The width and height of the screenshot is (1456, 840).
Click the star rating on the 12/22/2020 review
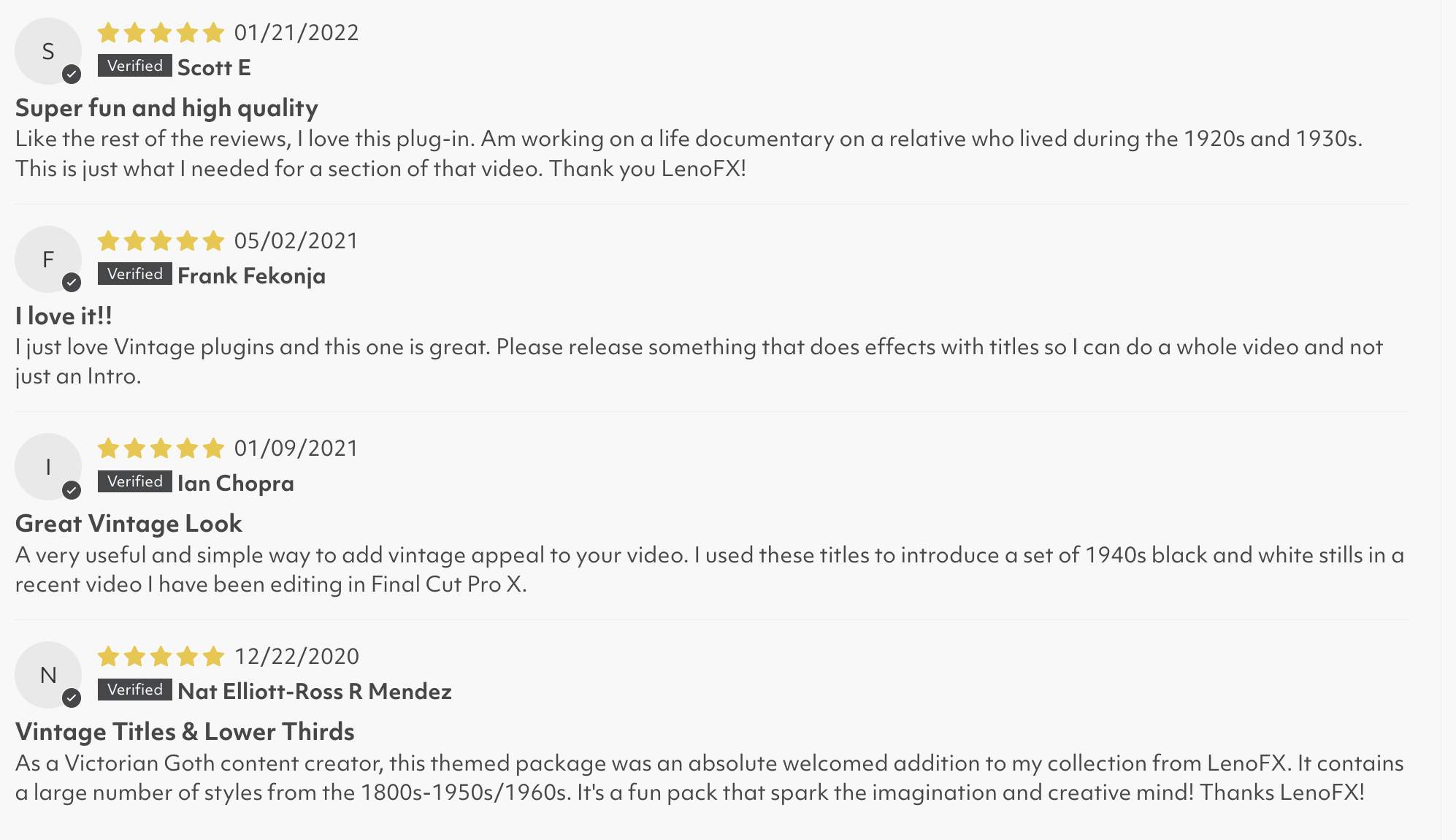[161, 657]
